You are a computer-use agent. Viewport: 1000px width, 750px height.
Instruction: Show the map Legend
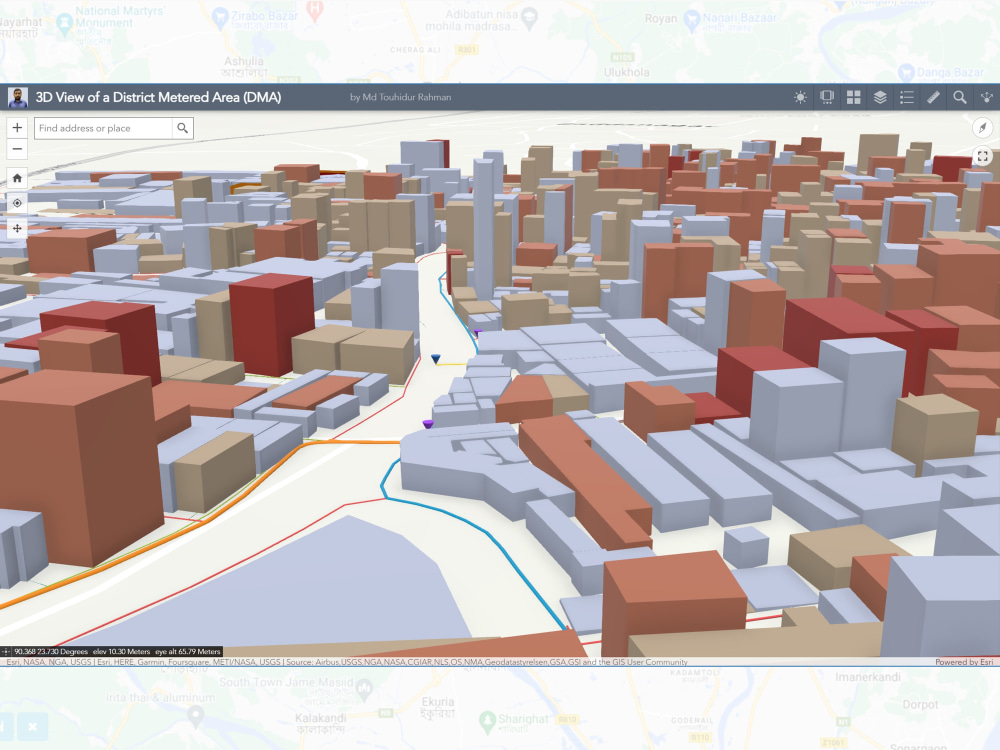pos(906,97)
